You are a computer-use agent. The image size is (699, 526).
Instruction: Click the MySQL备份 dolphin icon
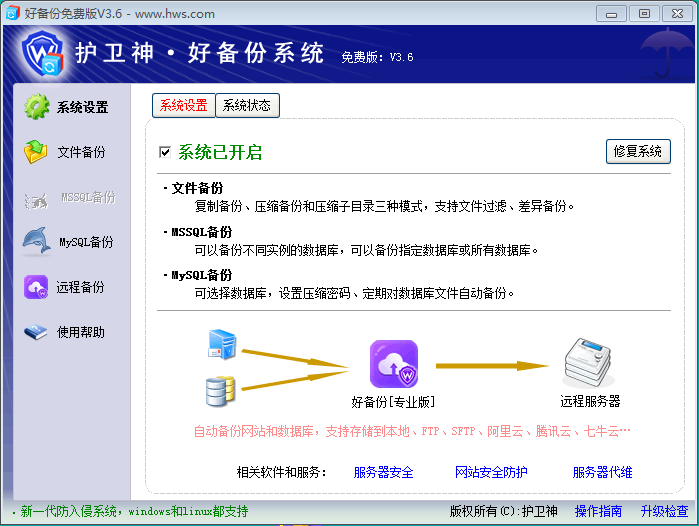37,242
